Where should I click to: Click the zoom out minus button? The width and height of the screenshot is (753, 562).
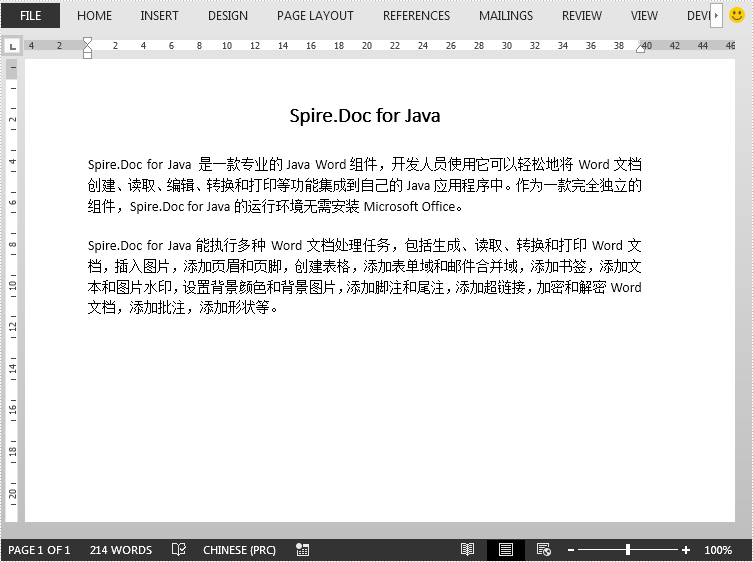570,550
